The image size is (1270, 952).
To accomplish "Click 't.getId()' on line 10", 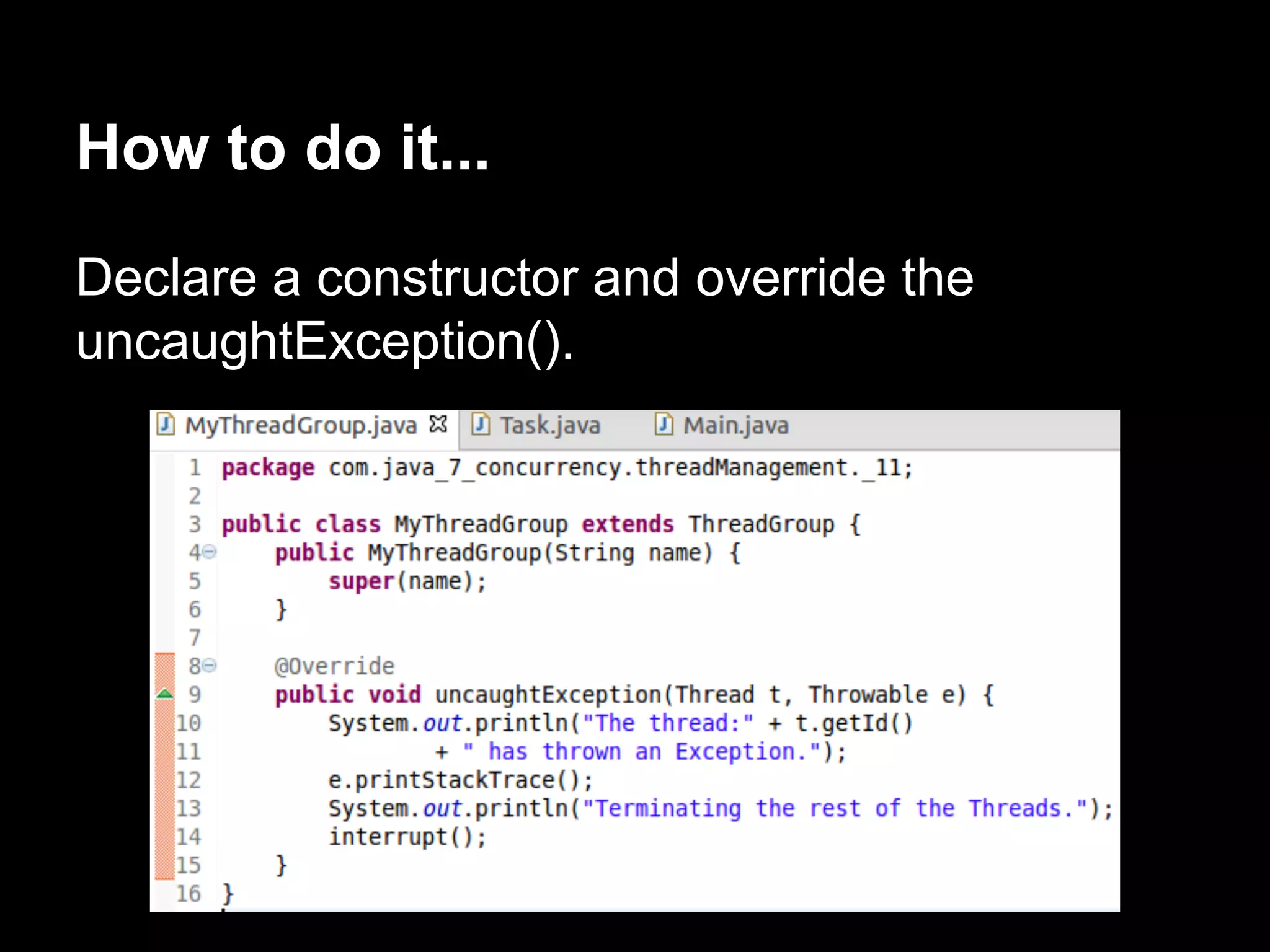I will [x=855, y=723].
